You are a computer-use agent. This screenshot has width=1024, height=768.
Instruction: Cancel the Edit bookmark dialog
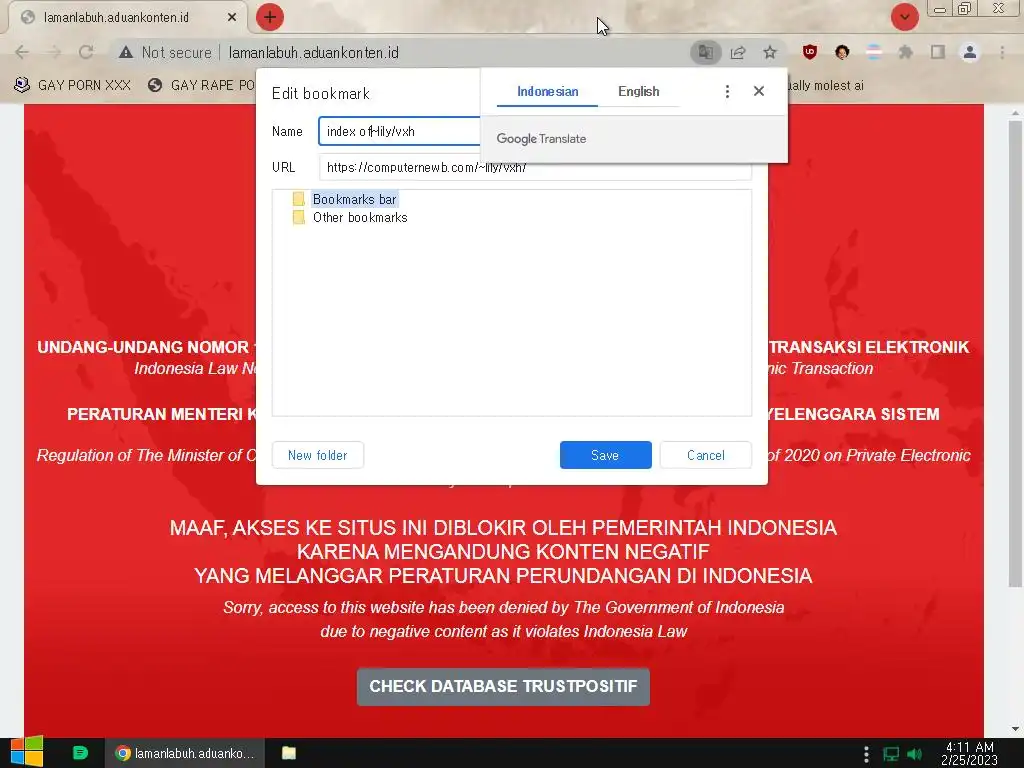pos(706,455)
